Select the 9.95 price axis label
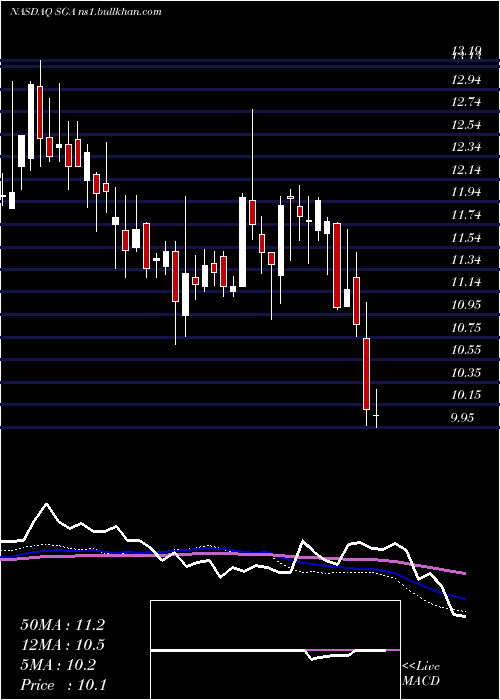Viewport: 500px width, 700px height. click(462, 418)
